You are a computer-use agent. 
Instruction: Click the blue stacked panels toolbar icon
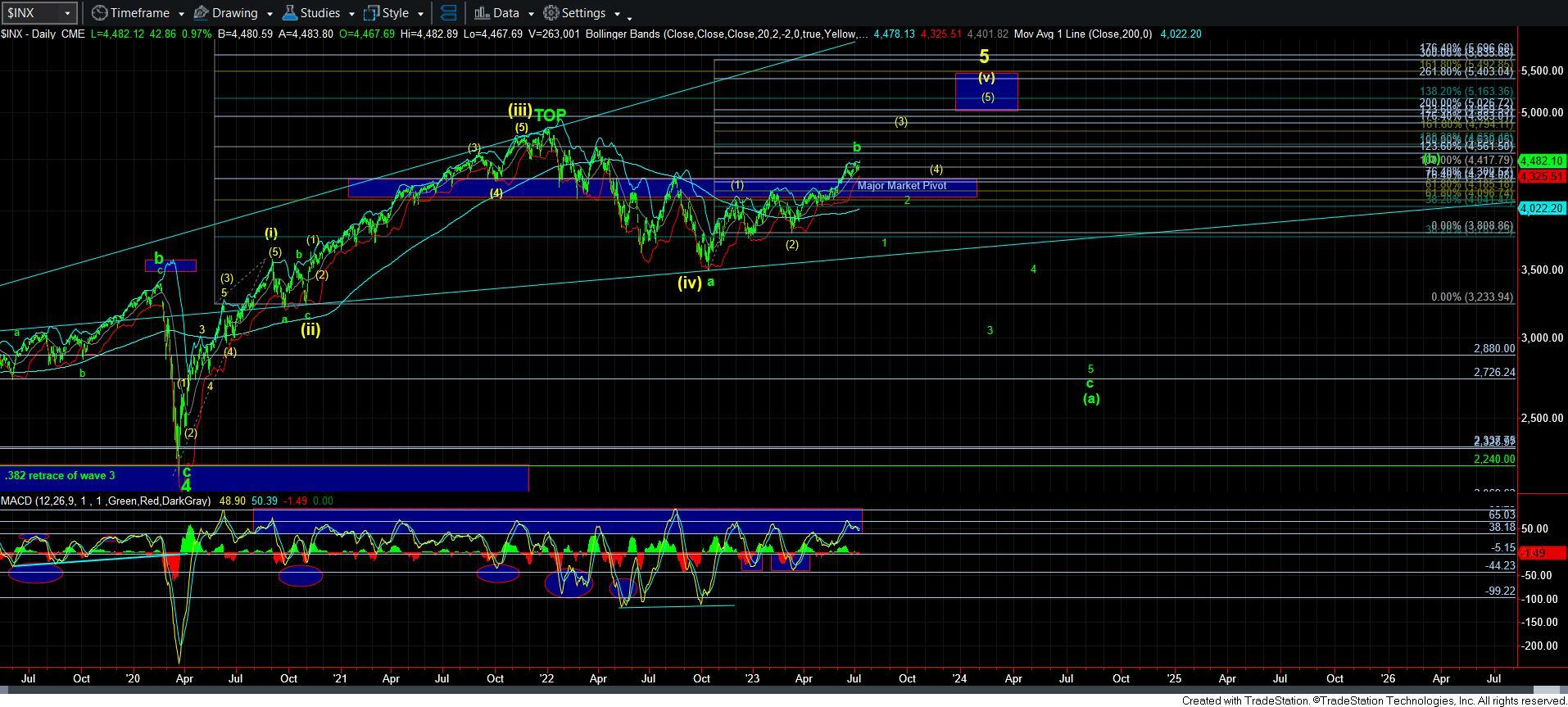point(448,13)
